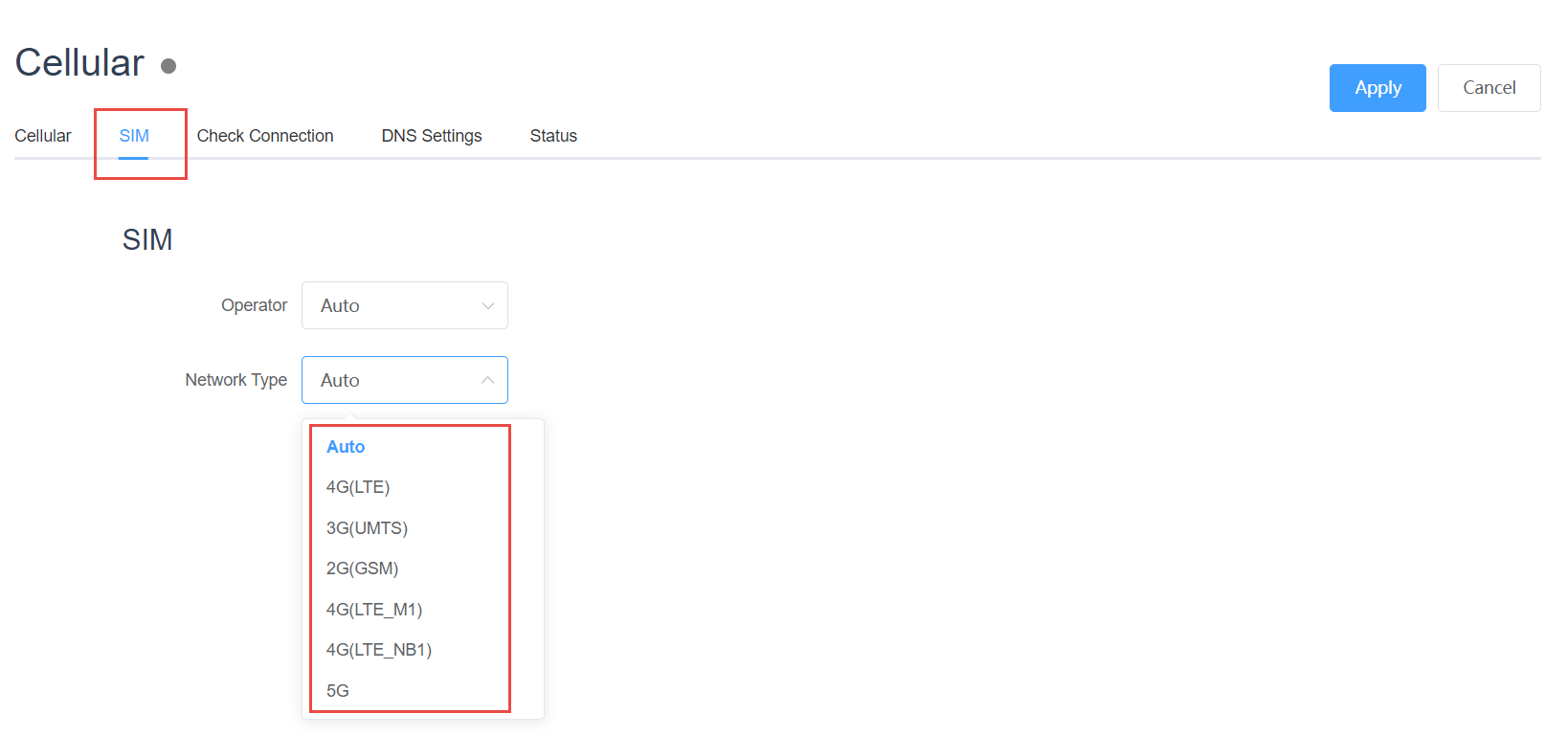Screen dimensions: 1568x736
Task: Open the Check Connection tab
Action: pos(265,136)
